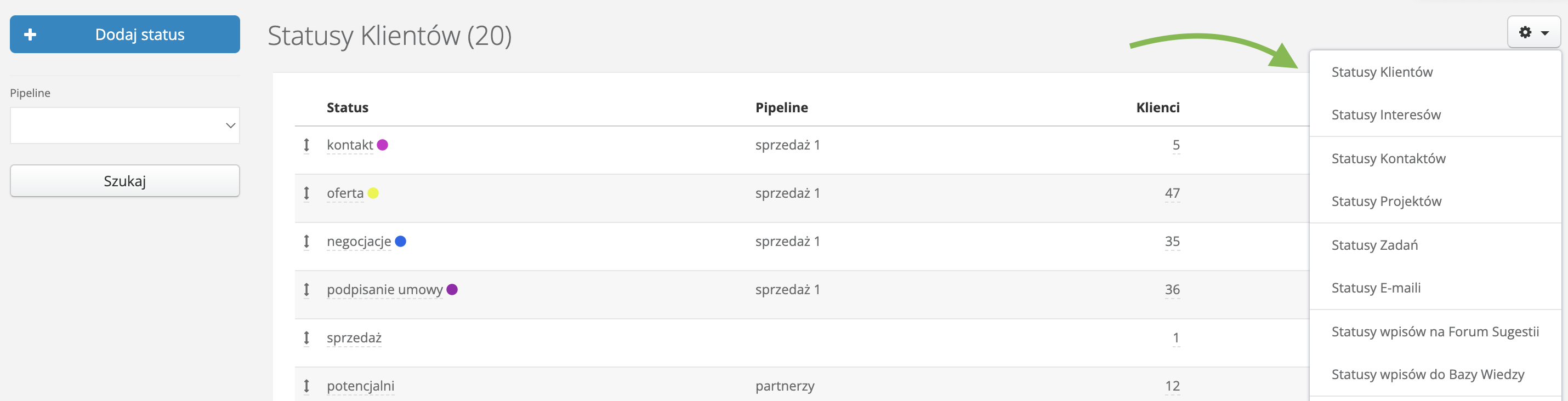Click the pink color dot next to kontakt

382,145
